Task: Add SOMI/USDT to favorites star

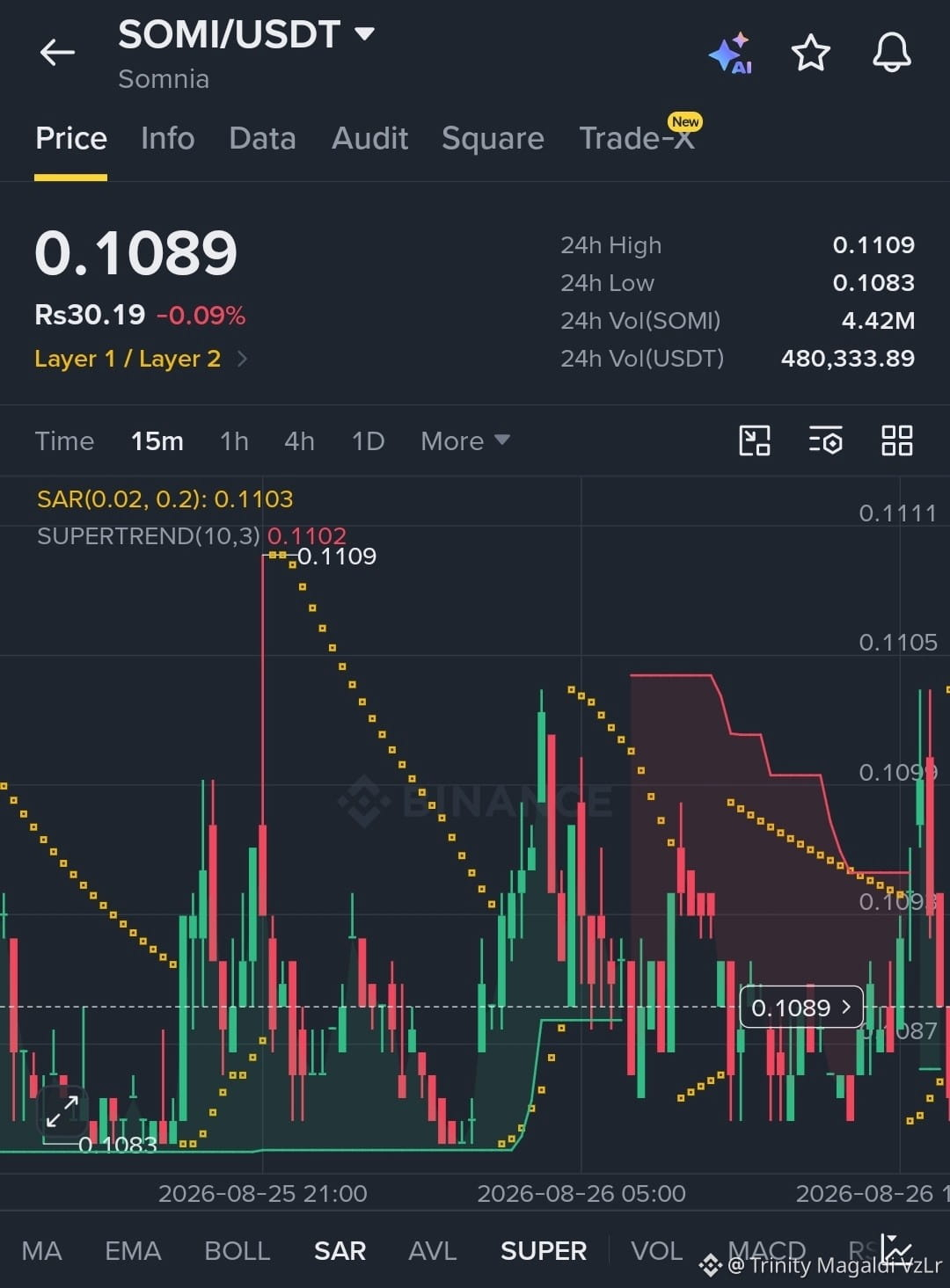Action: (811, 53)
